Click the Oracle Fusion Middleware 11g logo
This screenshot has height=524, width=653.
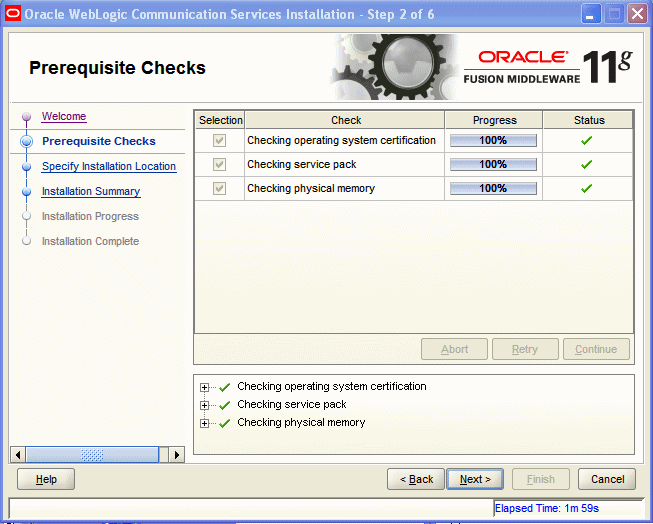tap(548, 67)
